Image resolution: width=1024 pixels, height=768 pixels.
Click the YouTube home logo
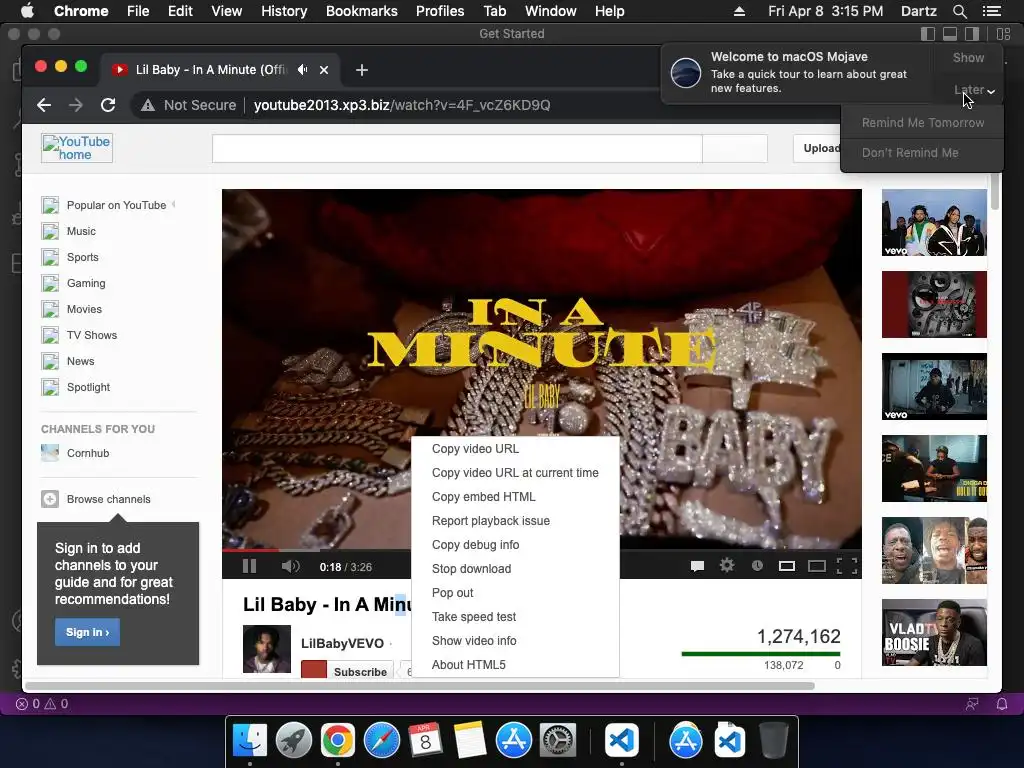77,148
